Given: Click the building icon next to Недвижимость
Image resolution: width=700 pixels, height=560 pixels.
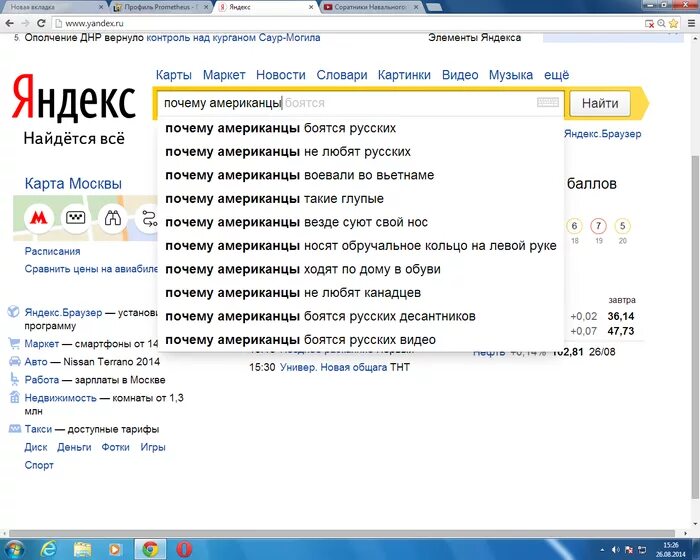Looking at the screenshot, I should pyautogui.click(x=14, y=397).
